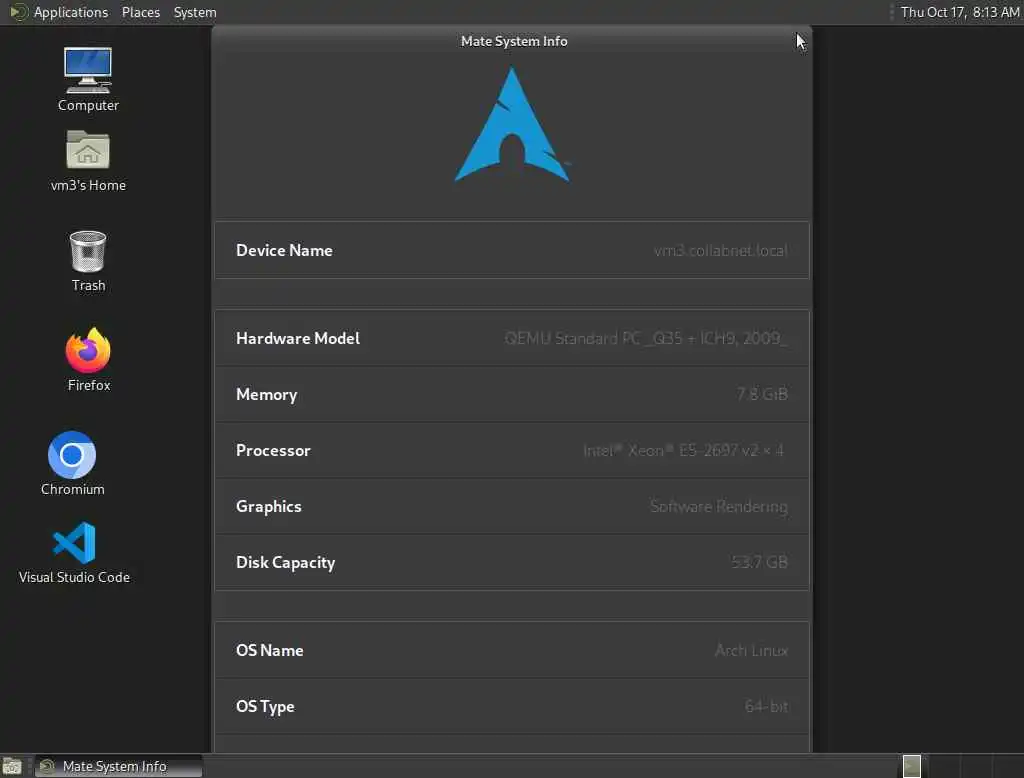
Task: Select the vm3.collabnet.local device name value
Action: coord(720,250)
